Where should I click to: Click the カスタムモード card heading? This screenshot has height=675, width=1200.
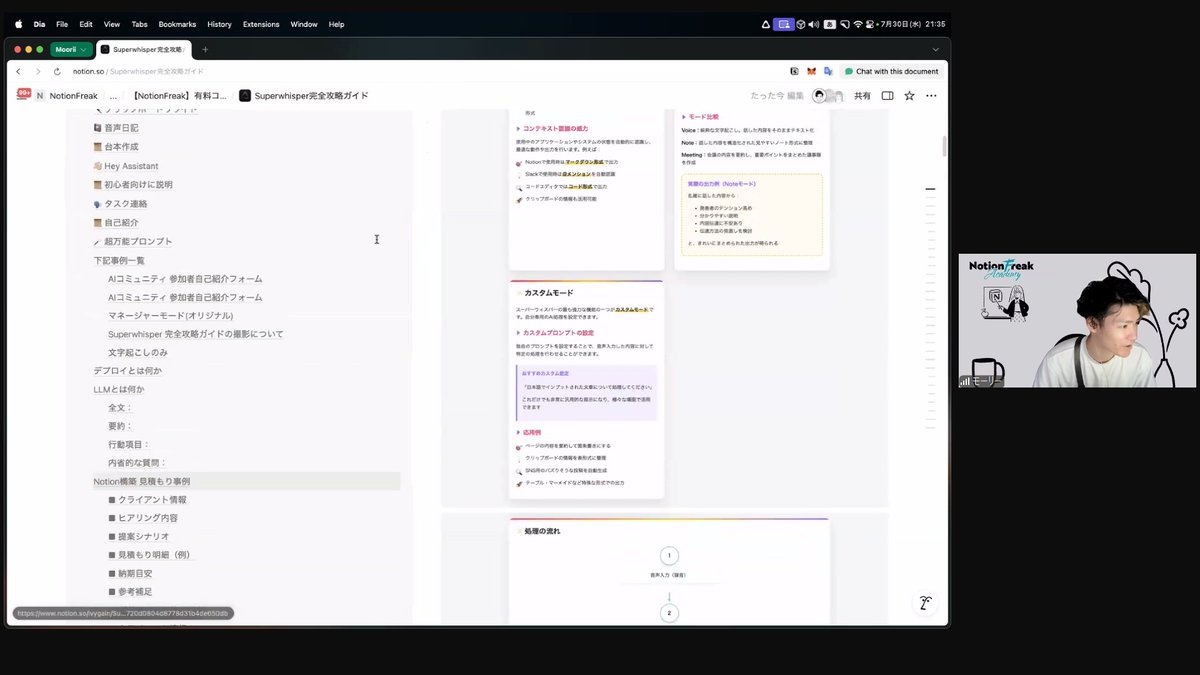point(549,293)
